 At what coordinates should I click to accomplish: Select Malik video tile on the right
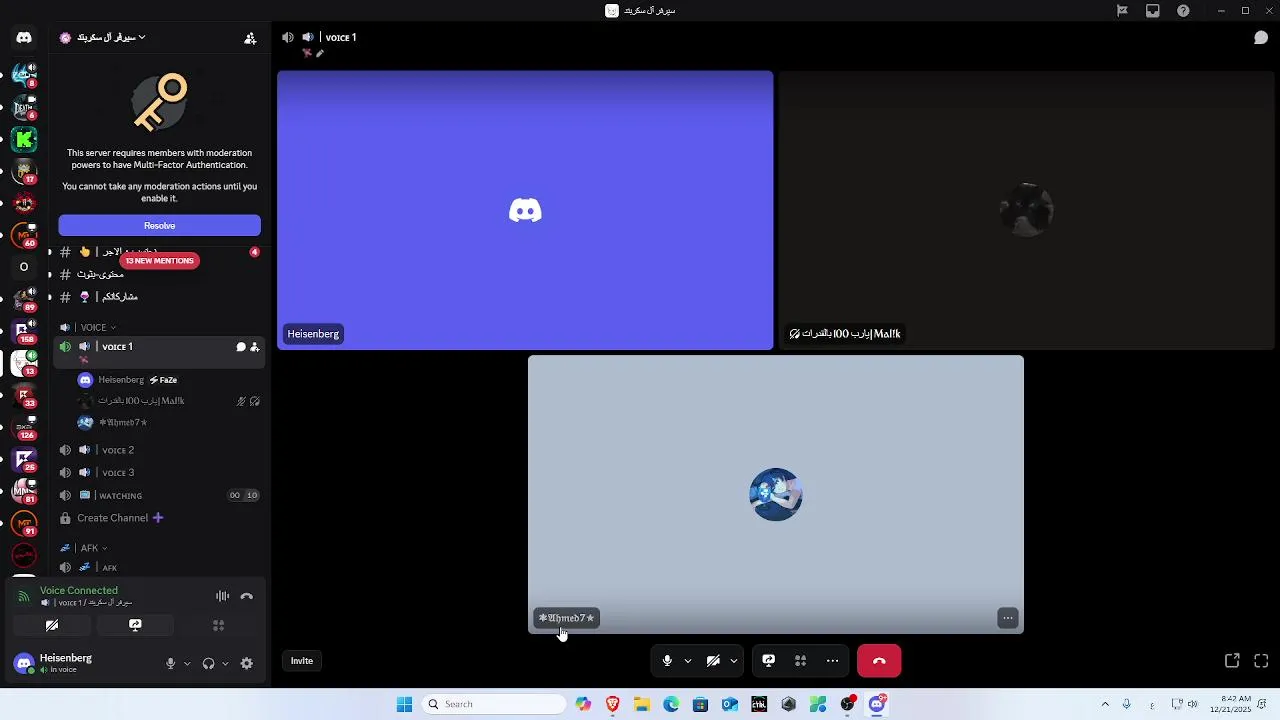coord(1027,210)
